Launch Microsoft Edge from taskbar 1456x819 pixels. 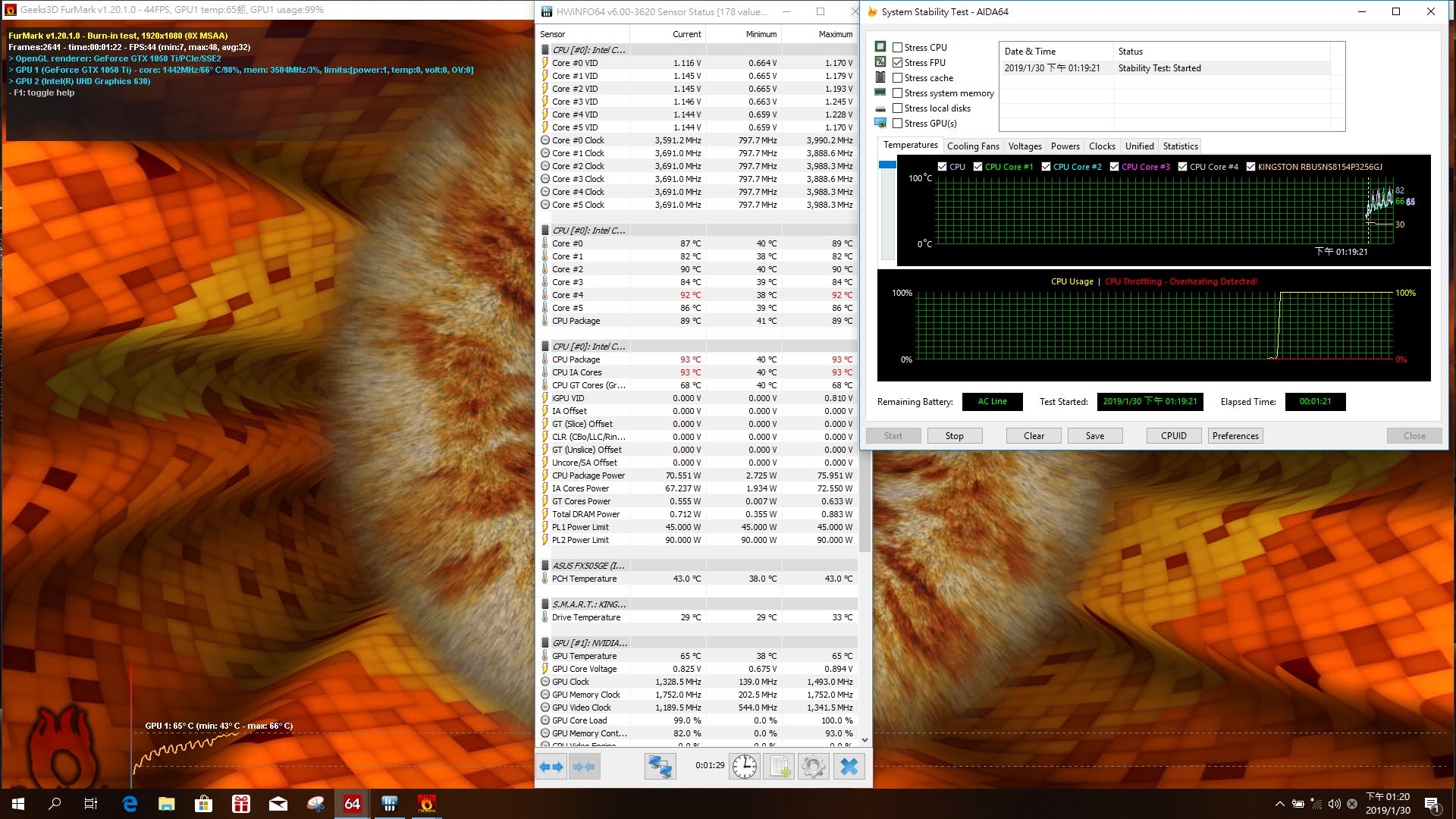coord(130,804)
